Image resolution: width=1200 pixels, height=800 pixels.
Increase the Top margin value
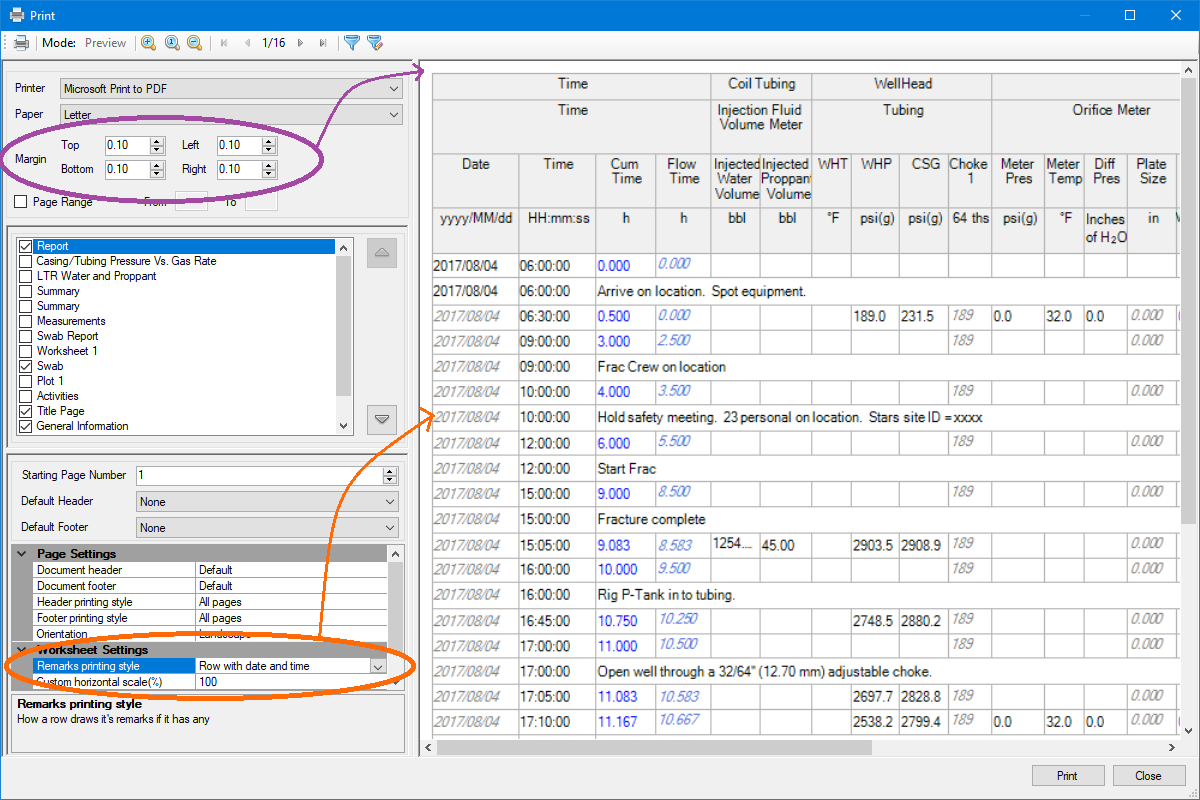tap(157, 141)
